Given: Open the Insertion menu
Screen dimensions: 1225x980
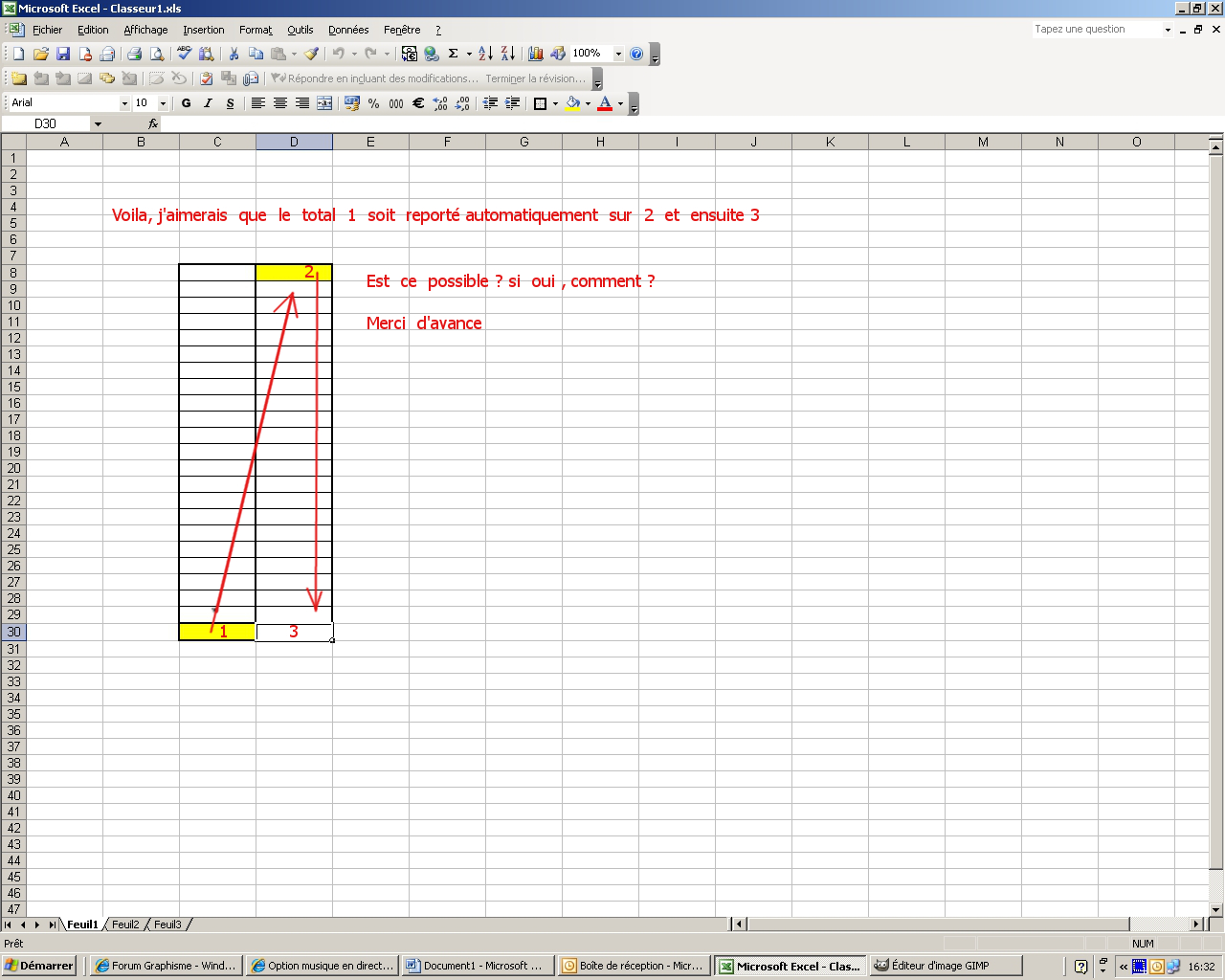Looking at the screenshot, I should coord(204,30).
